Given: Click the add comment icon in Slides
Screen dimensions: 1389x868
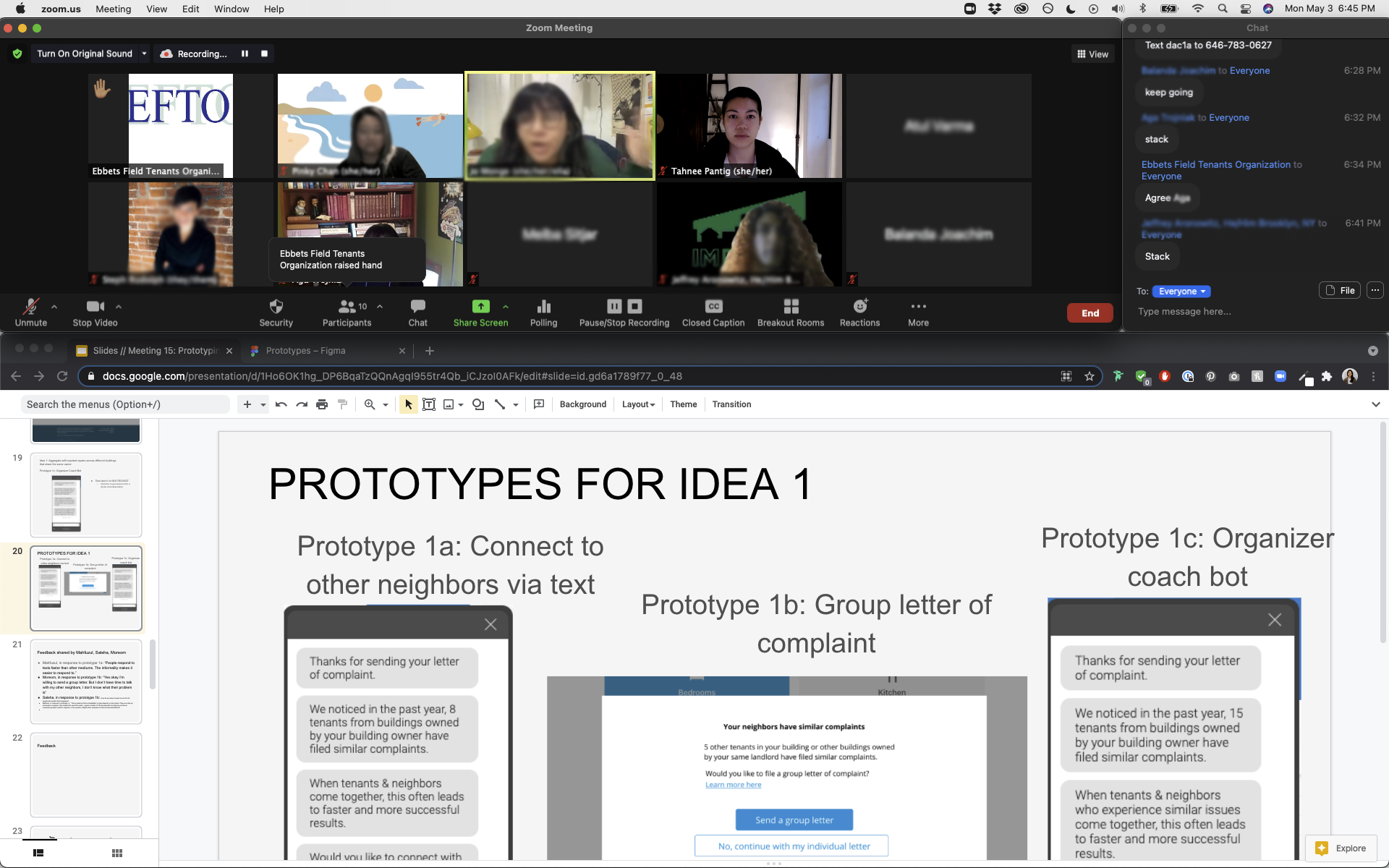Looking at the screenshot, I should pyautogui.click(x=539, y=404).
